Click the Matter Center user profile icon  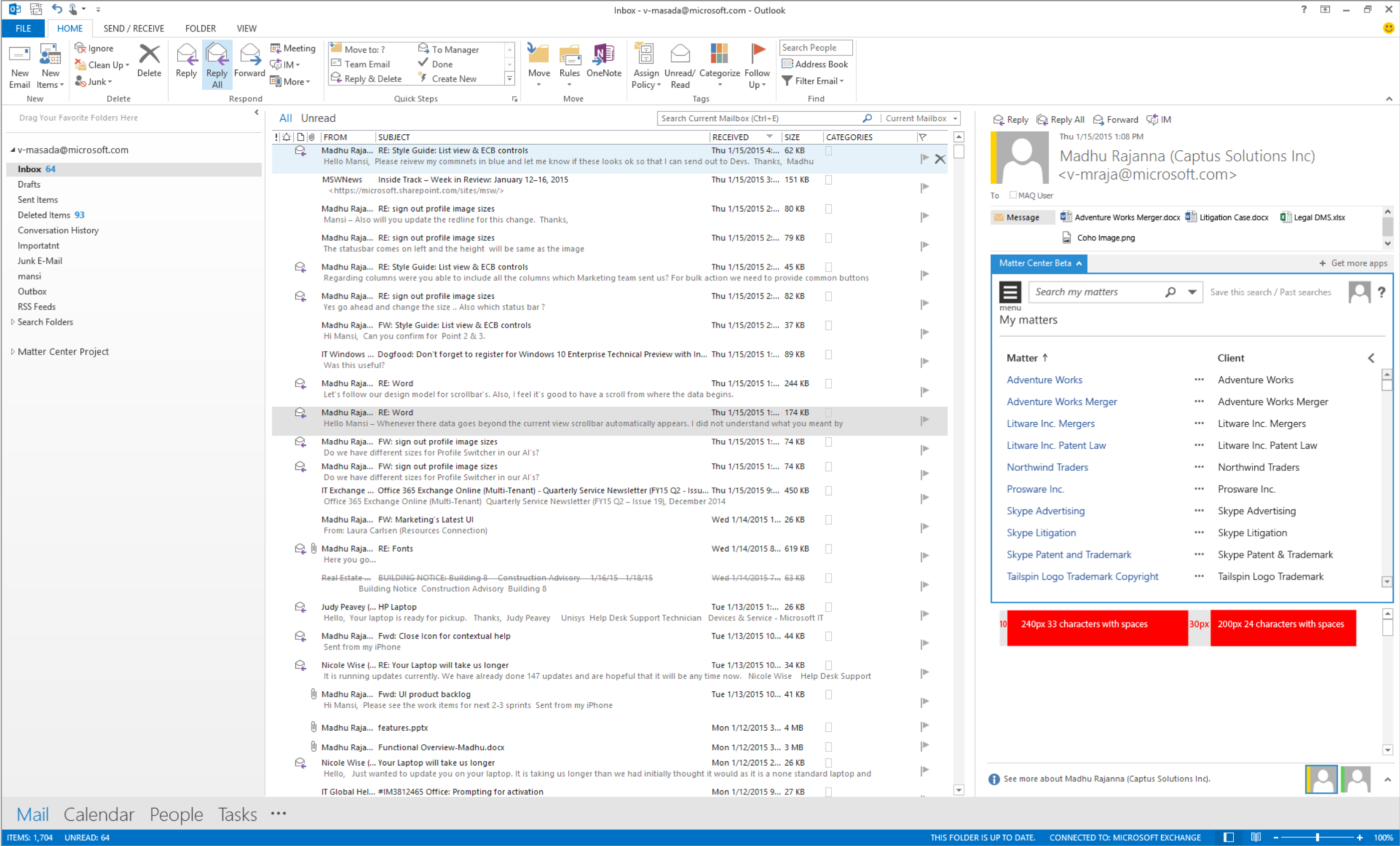click(x=1359, y=292)
